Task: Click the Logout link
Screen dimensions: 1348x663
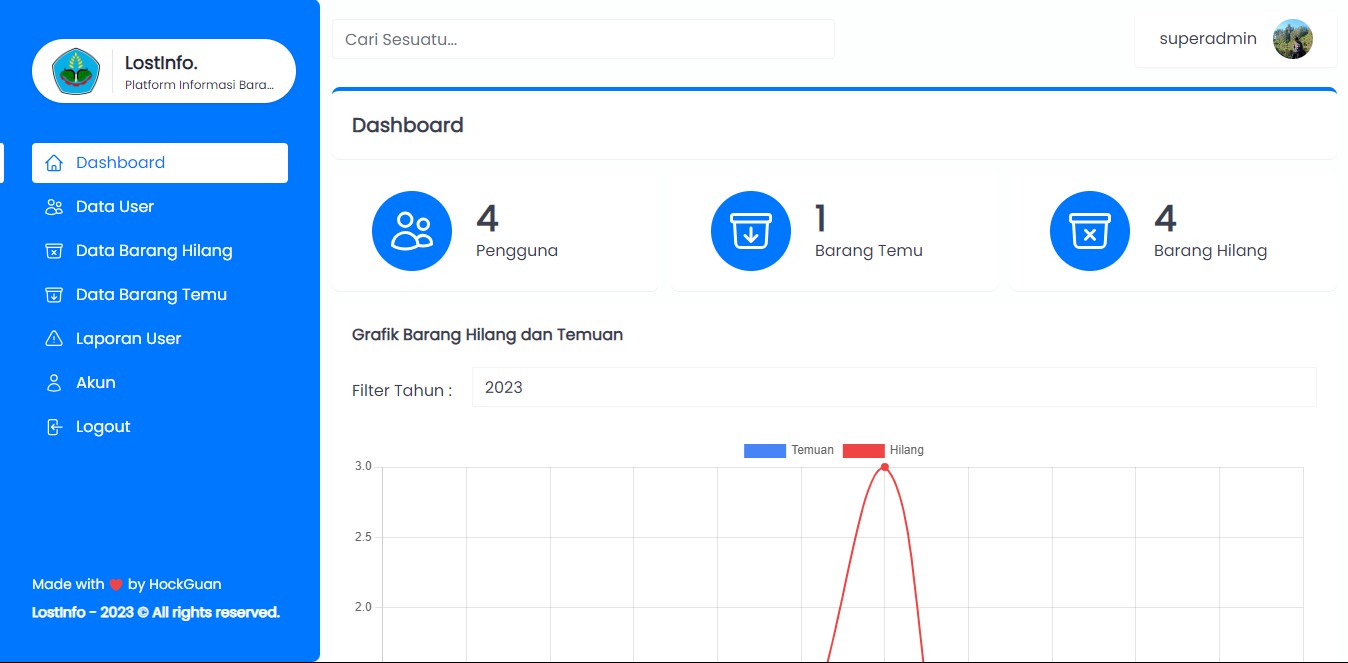Action: click(x=103, y=427)
